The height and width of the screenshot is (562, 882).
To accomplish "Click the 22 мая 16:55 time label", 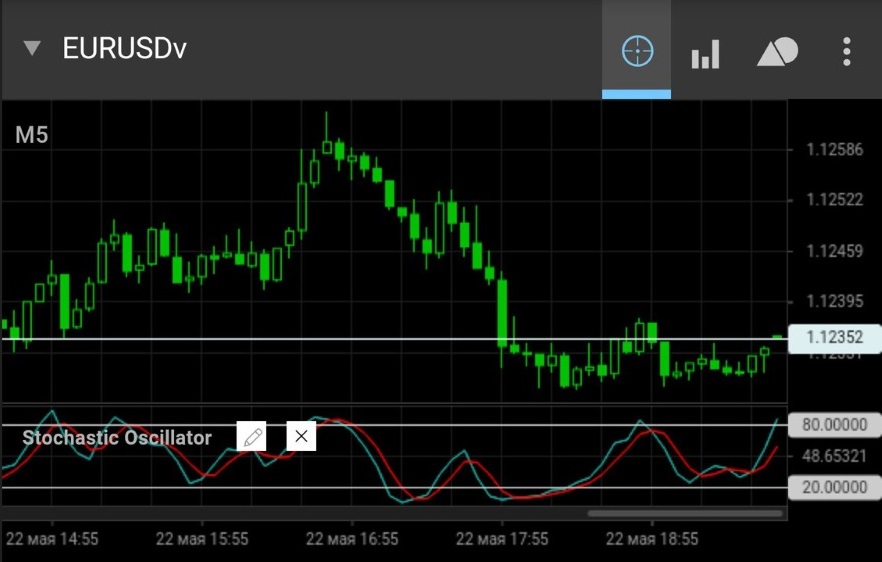I will (x=352, y=539).
